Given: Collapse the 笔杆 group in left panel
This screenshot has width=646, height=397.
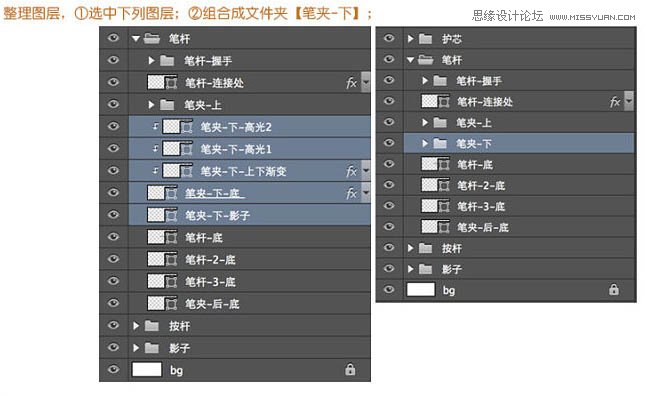Looking at the screenshot, I should (x=136, y=39).
